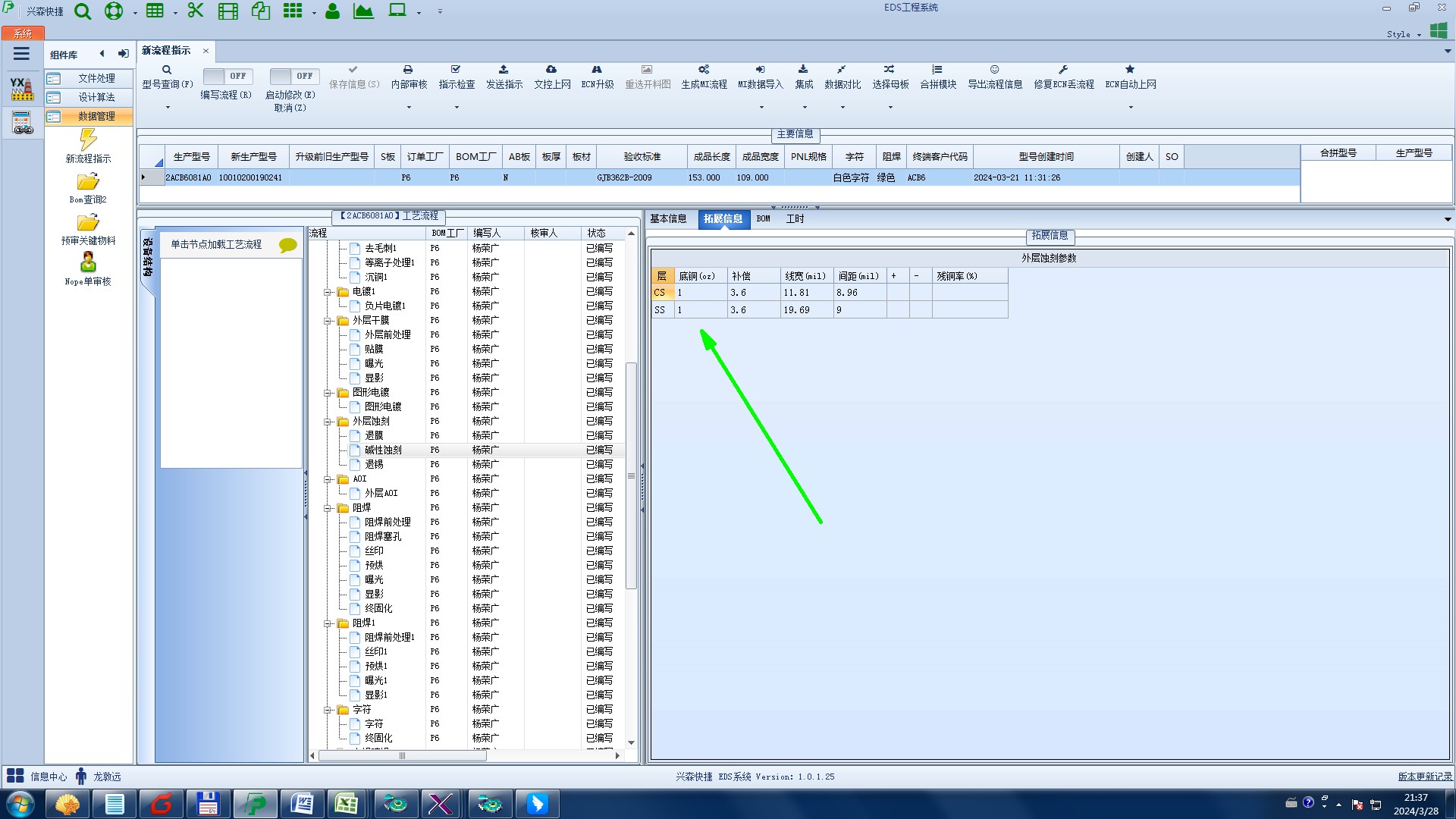Click the 导出流程信息 icon
Image resolution: width=1456 pixels, height=819 pixels.
[x=994, y=70]
